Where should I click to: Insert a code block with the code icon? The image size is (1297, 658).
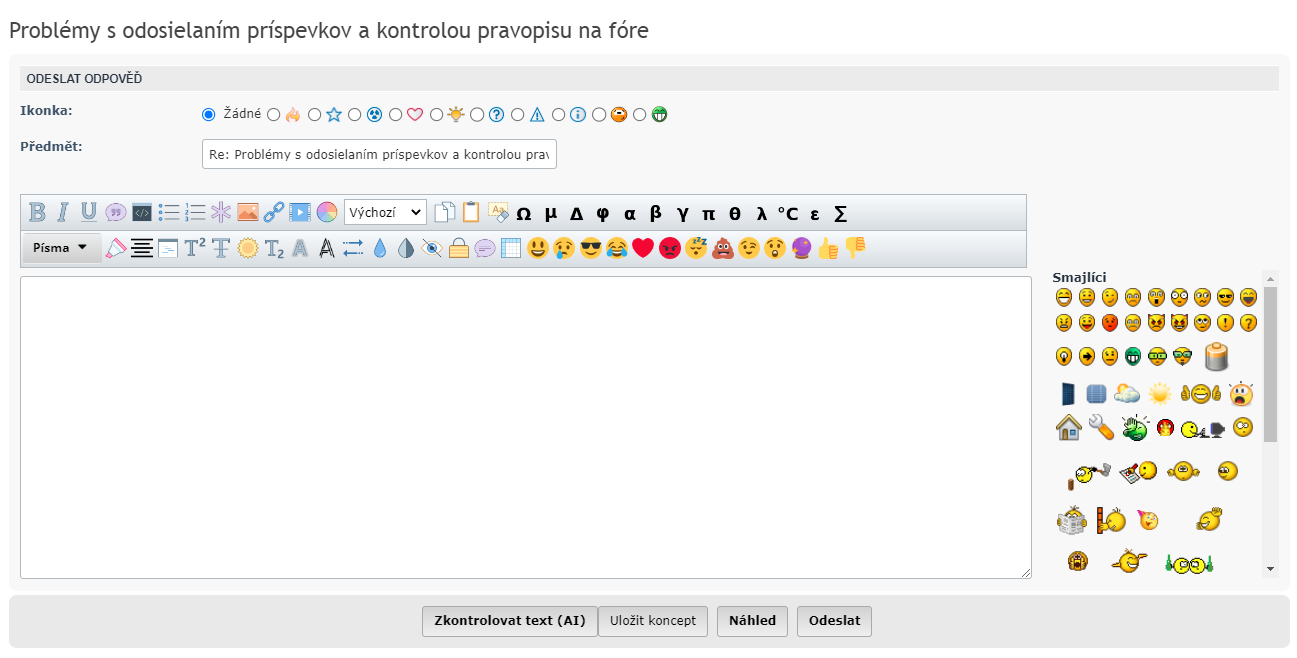pyautogui.click(x=141, y=212)
